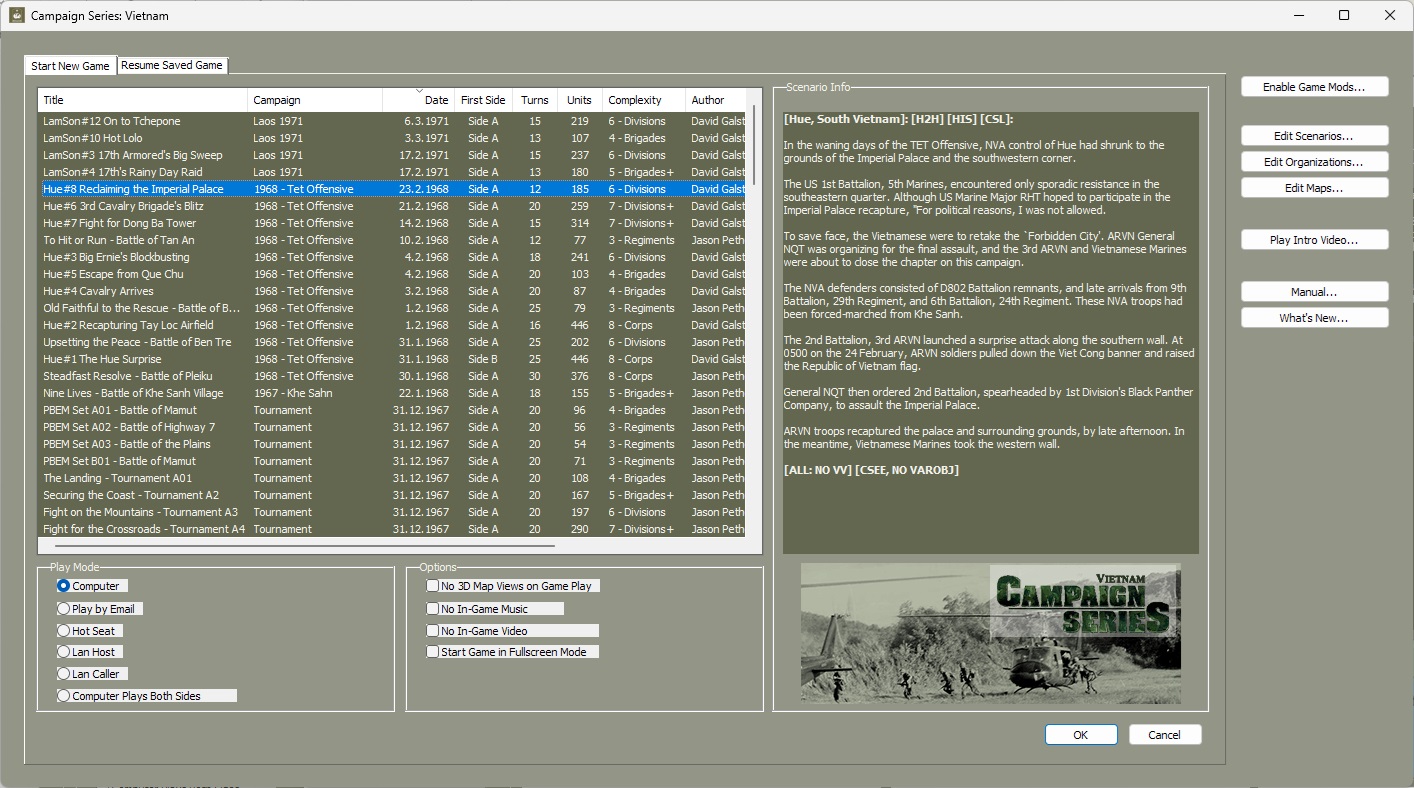
Task: Check the No In-Game Music box
Action: [x=433, y=608]
